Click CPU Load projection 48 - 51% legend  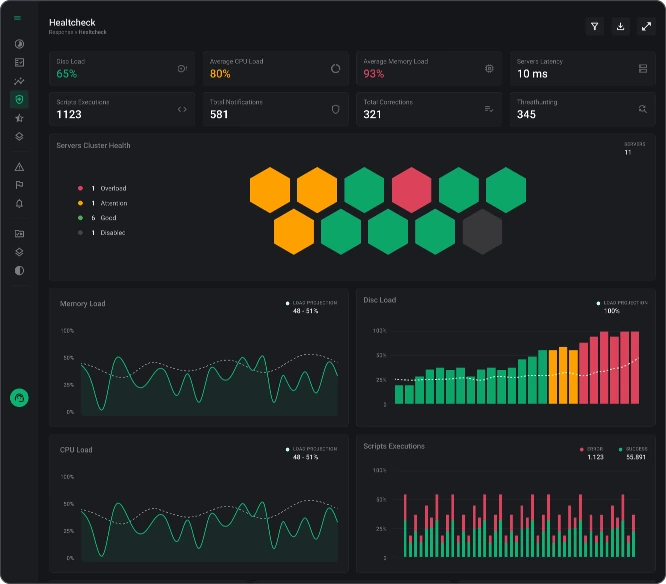[x=311, y=453]
